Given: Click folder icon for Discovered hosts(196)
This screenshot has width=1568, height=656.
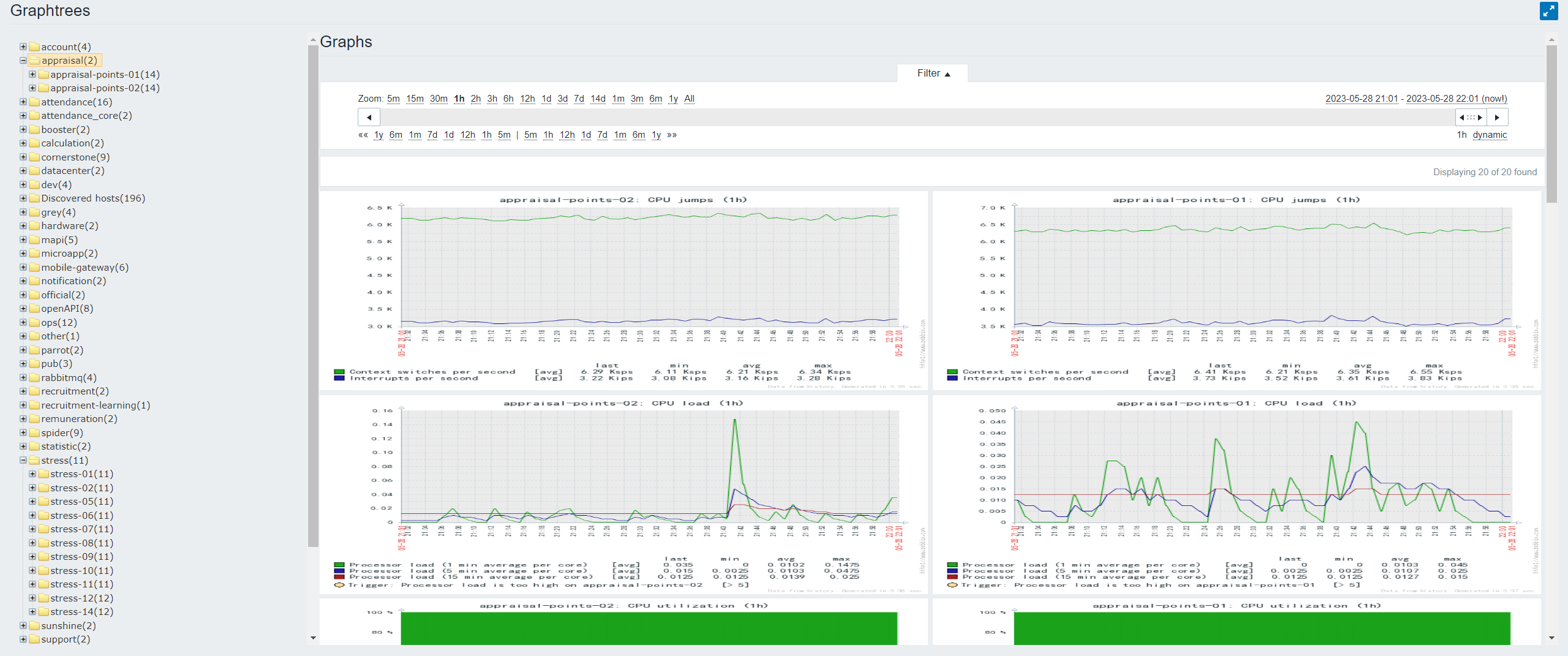Looking at the screenshot, I should click(x=35, y=198).
